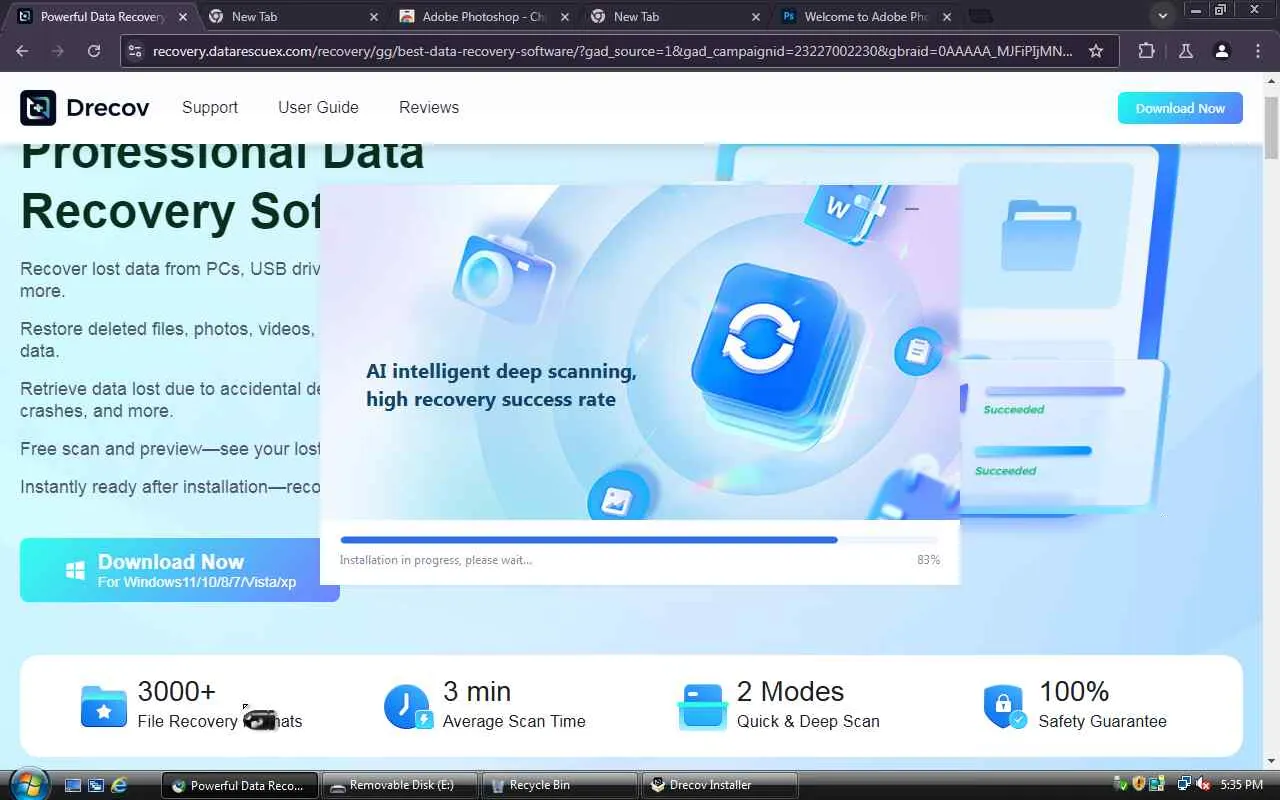1280x800 pixels.
Task: Click the "Installation in progress, please wait..." text
Action: coord(436,560)
